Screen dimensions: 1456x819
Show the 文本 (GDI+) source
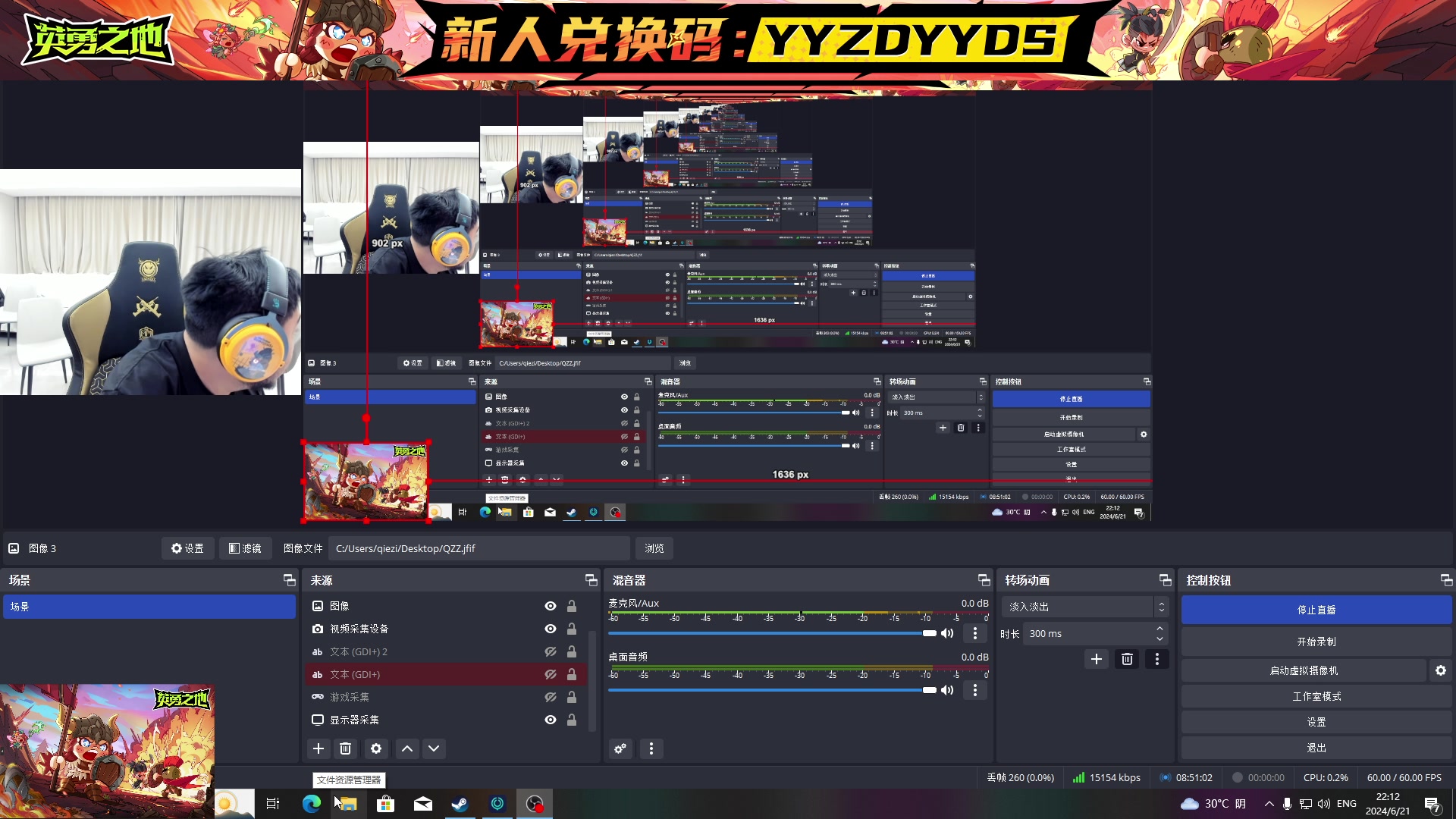coord(551,674)
